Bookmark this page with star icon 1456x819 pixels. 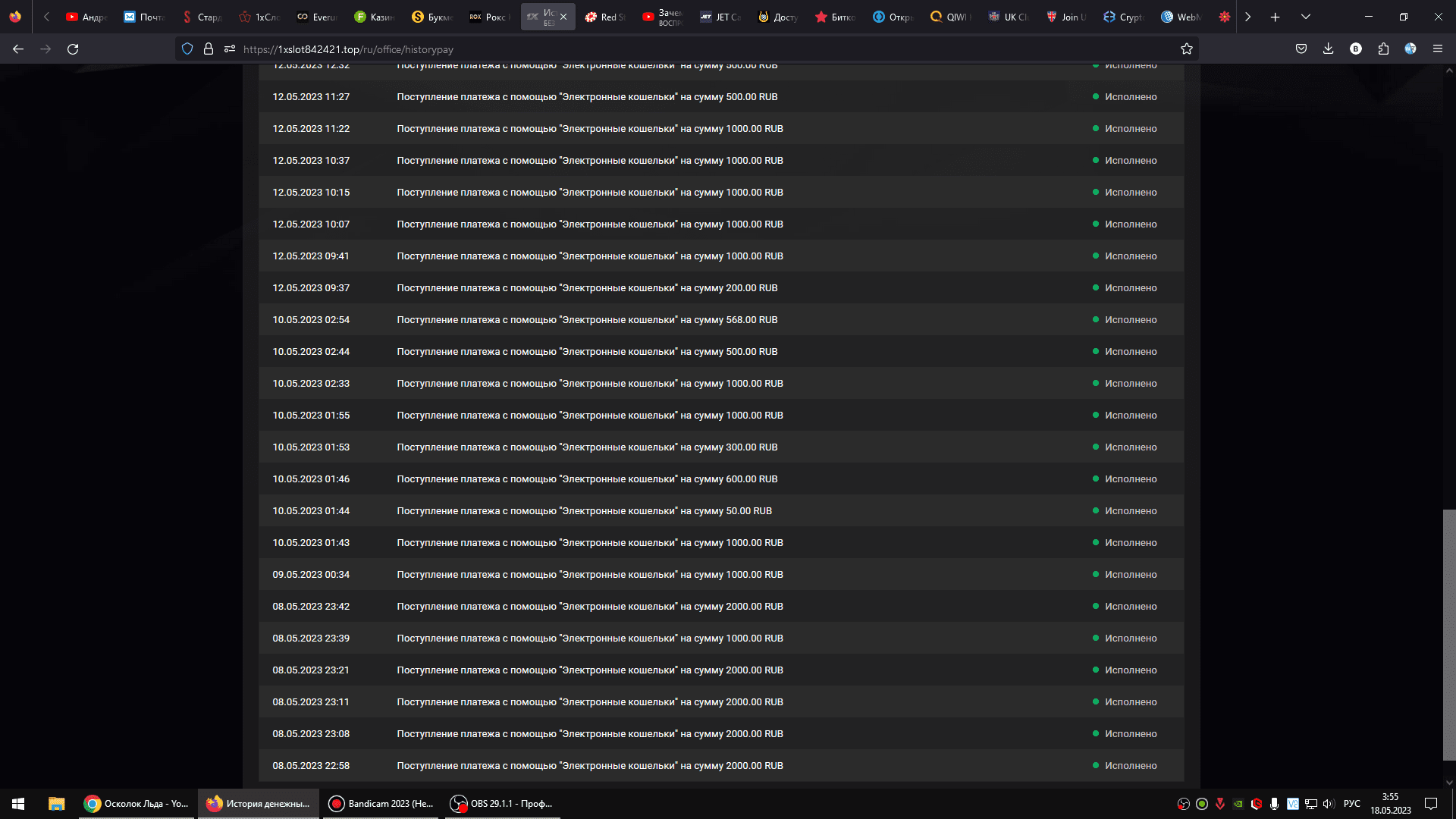pyautogui.click(x=1186, y=49)
